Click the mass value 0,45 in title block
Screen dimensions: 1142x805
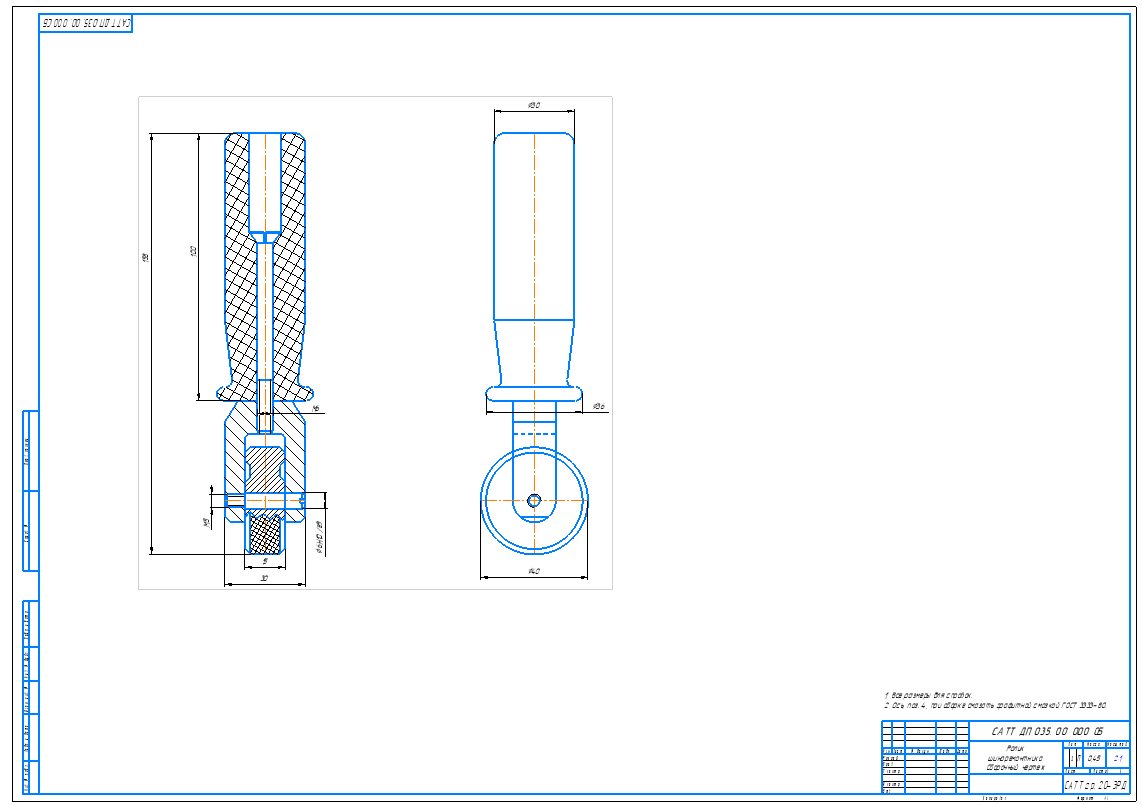1093,758
